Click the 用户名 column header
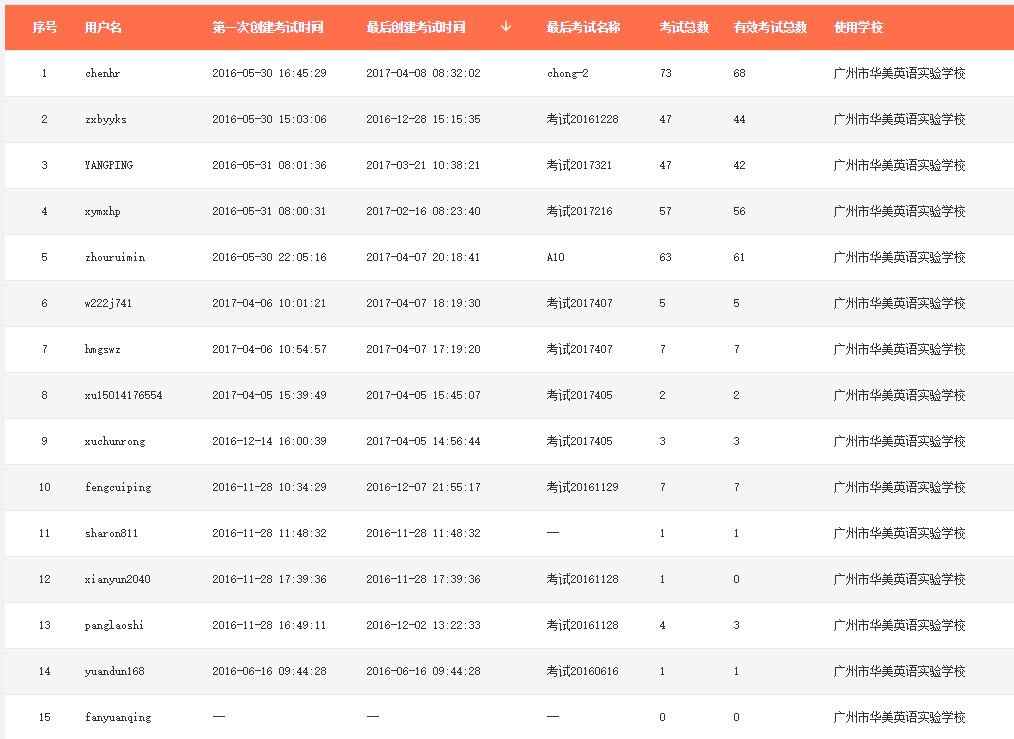Viewport: 1014px width, 739px height. click(103, 27)
